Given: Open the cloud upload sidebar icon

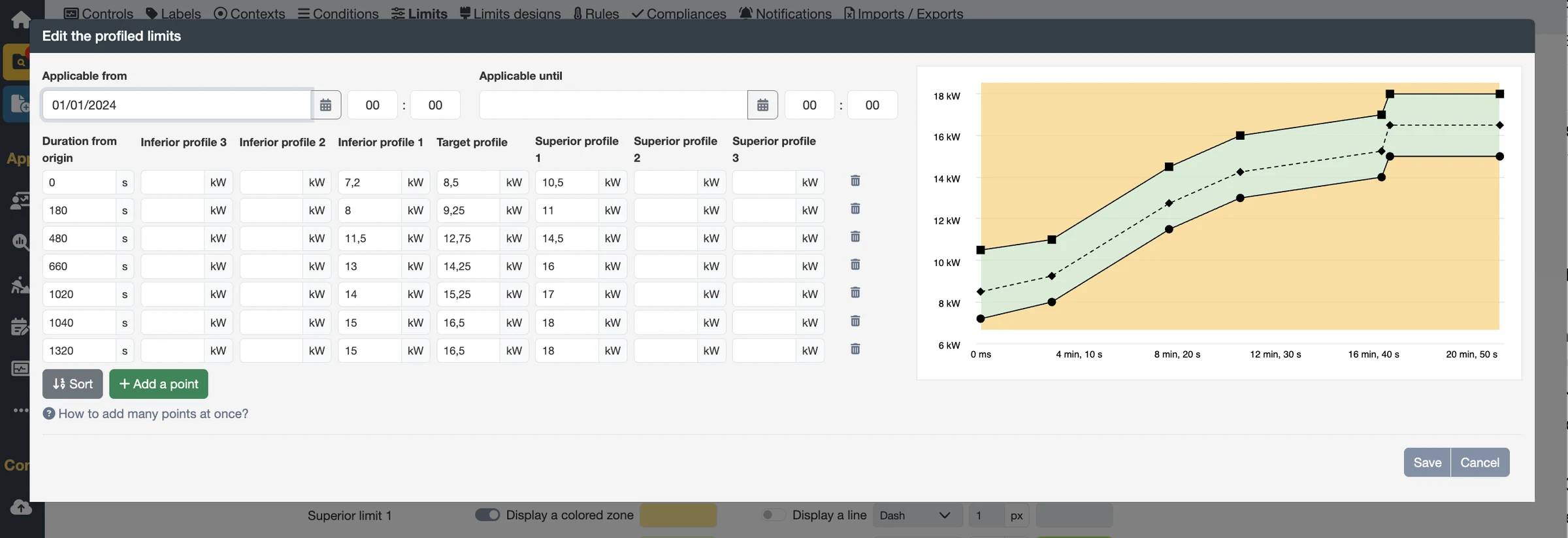Looking at the screenshot, I should 21,507.
